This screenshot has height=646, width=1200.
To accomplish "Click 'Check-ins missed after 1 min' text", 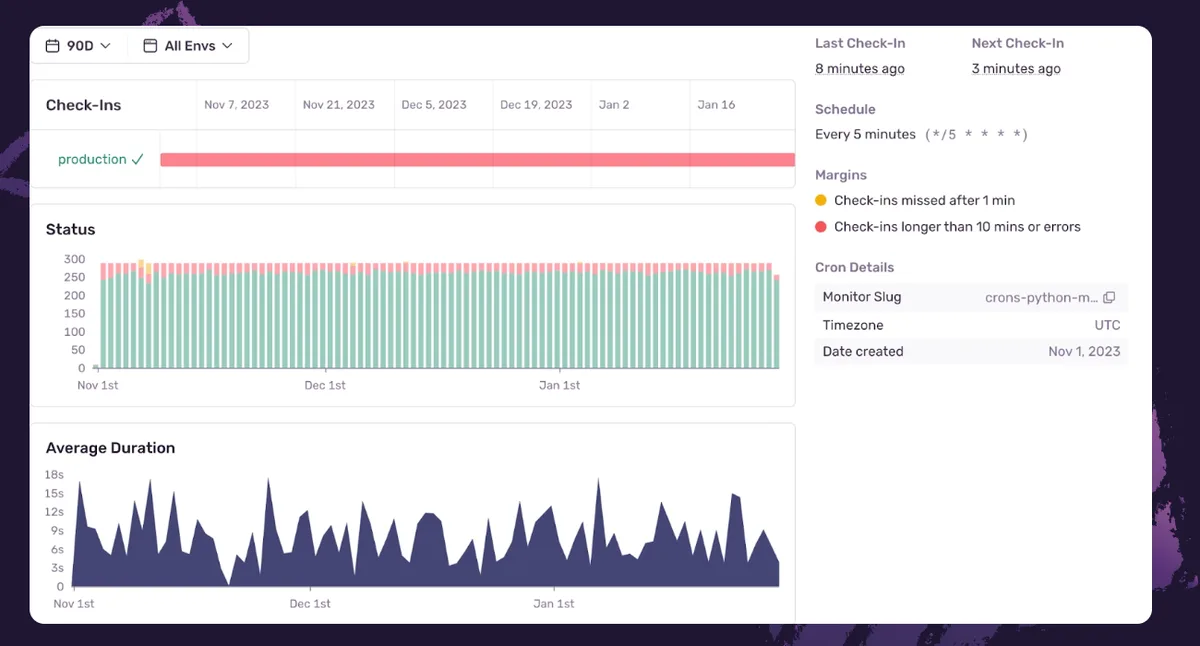I will click(924, 200).
